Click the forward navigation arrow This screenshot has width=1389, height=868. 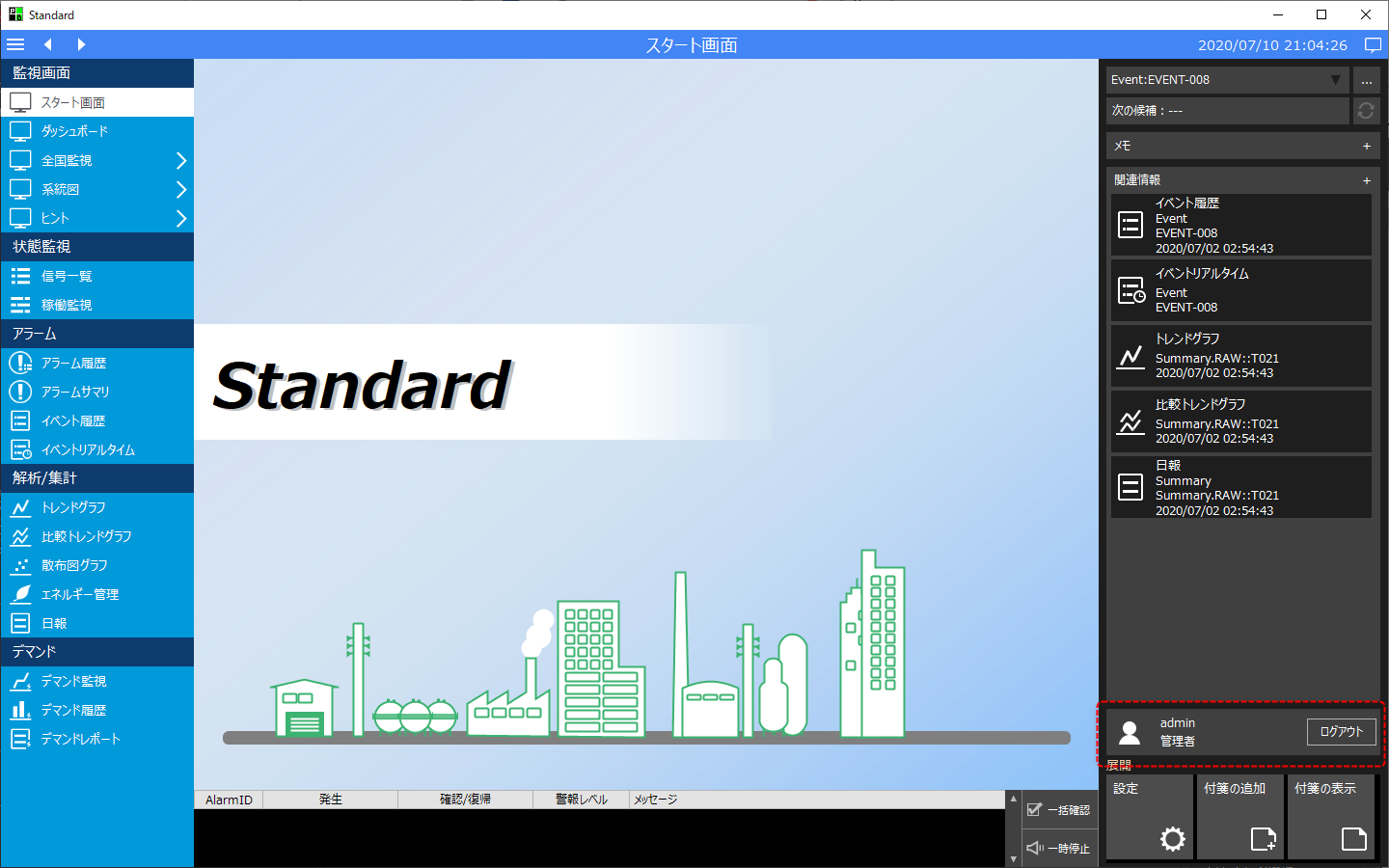(x=81, y=44)
